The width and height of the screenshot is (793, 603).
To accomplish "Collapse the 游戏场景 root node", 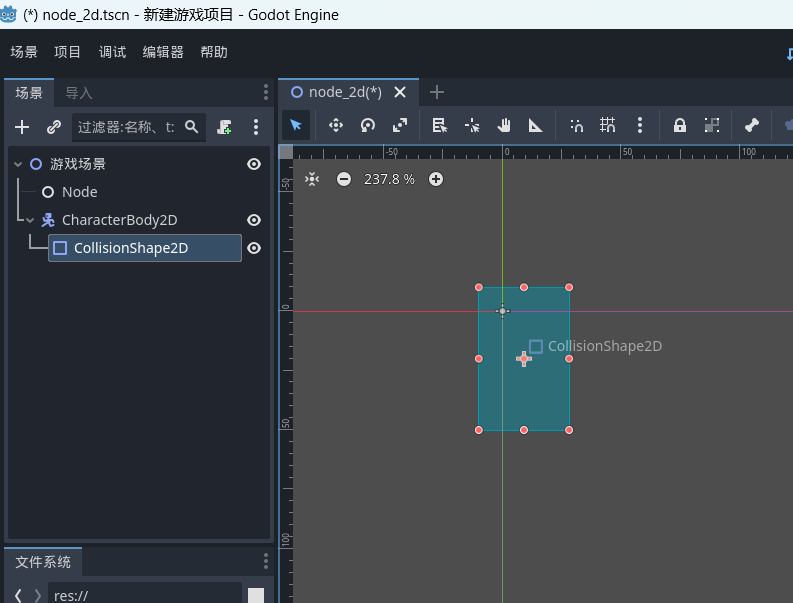I will (x=18, y=164).
